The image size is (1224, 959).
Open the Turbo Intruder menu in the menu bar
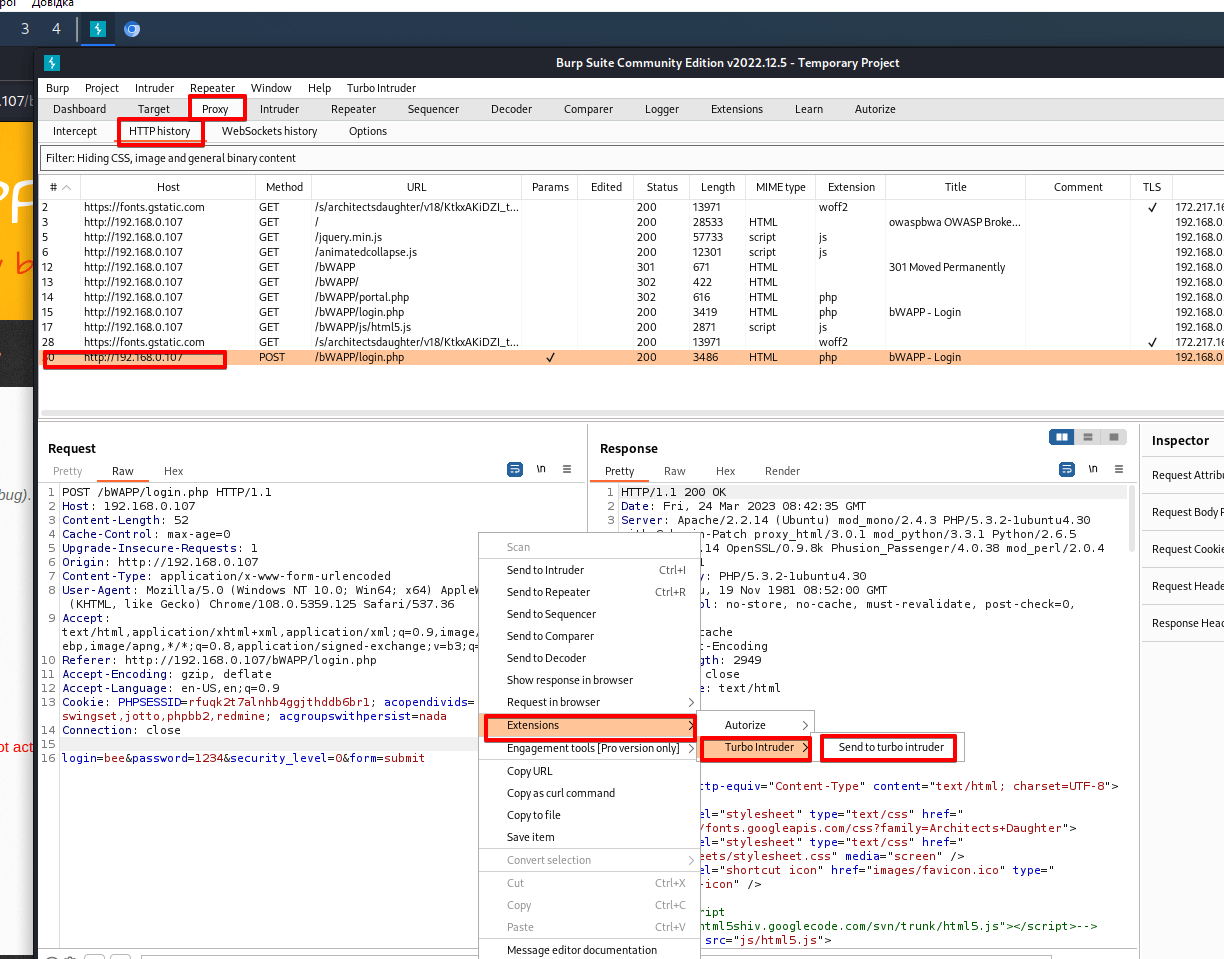[x=381, y=88]
